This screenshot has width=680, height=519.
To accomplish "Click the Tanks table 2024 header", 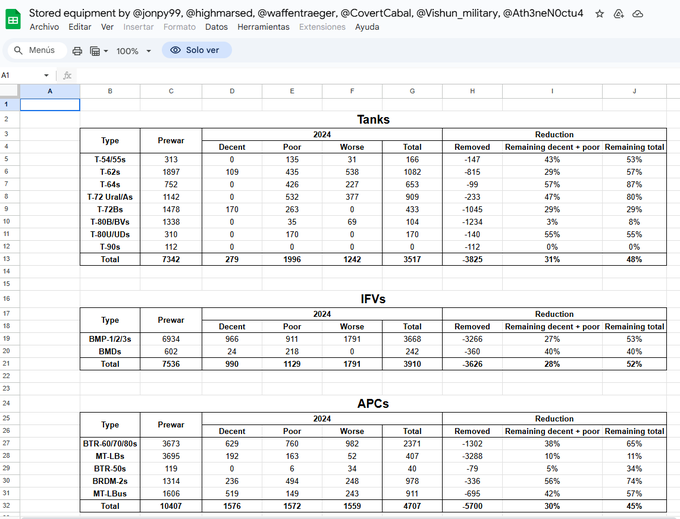I will pos(322,134).
